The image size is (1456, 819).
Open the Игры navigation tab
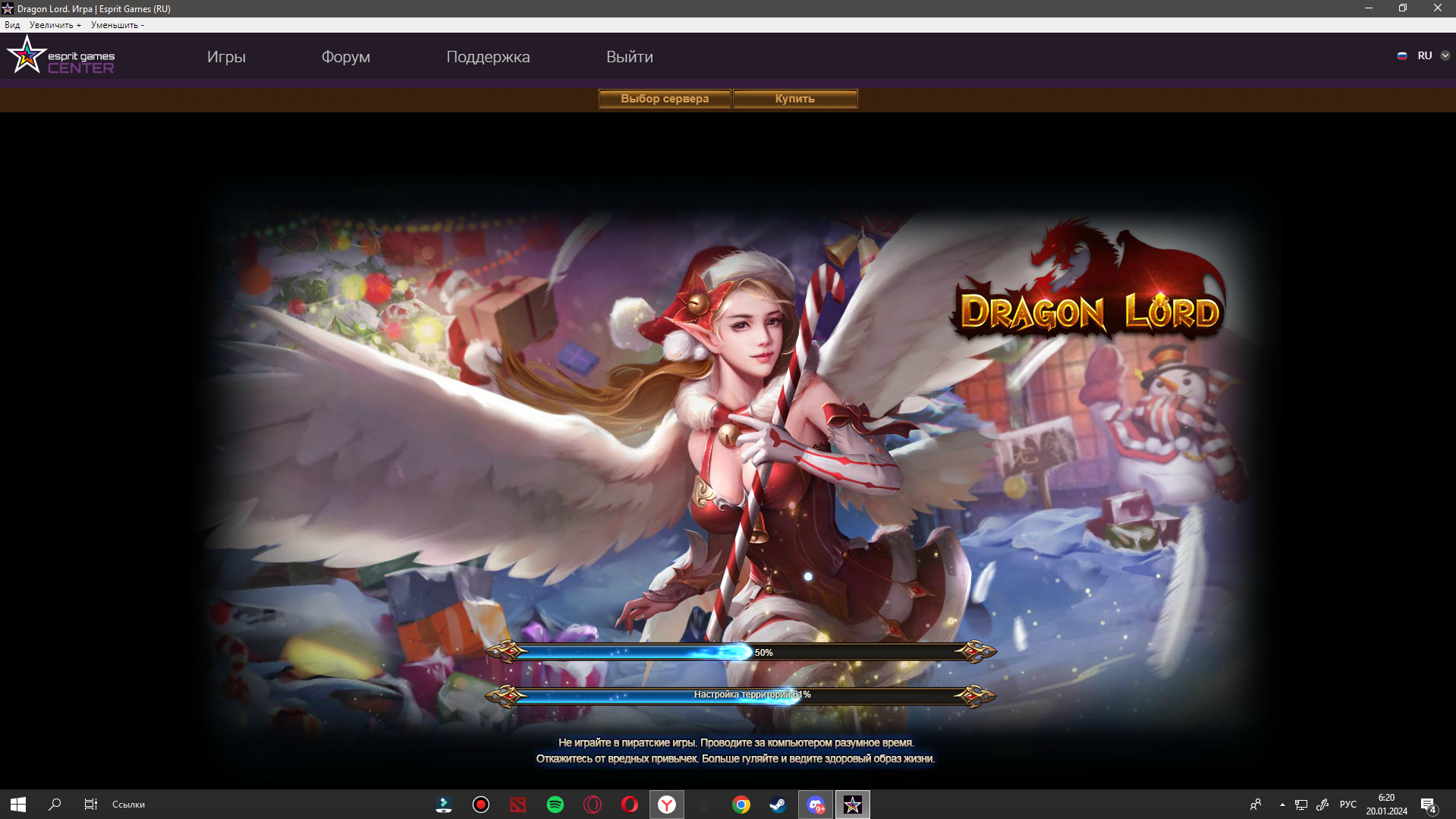(226, 57)
